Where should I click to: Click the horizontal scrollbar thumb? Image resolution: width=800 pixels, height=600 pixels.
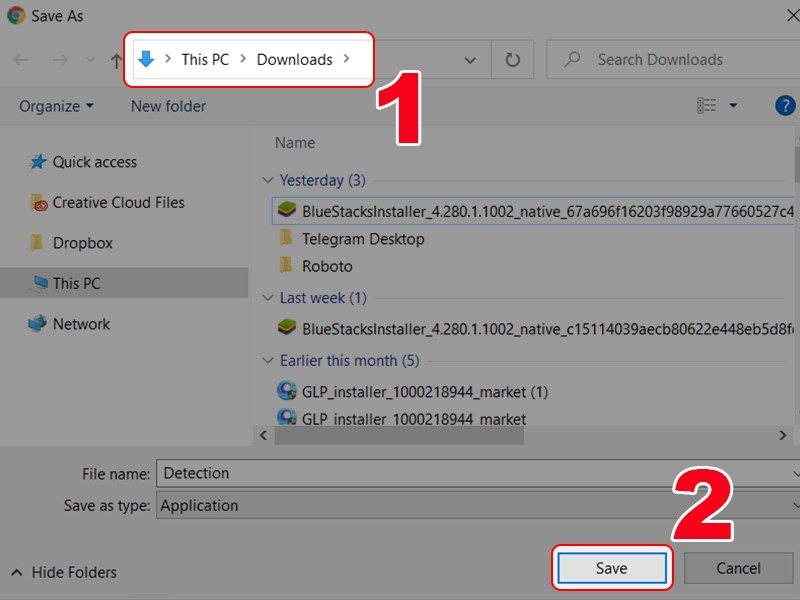[399, 435]
